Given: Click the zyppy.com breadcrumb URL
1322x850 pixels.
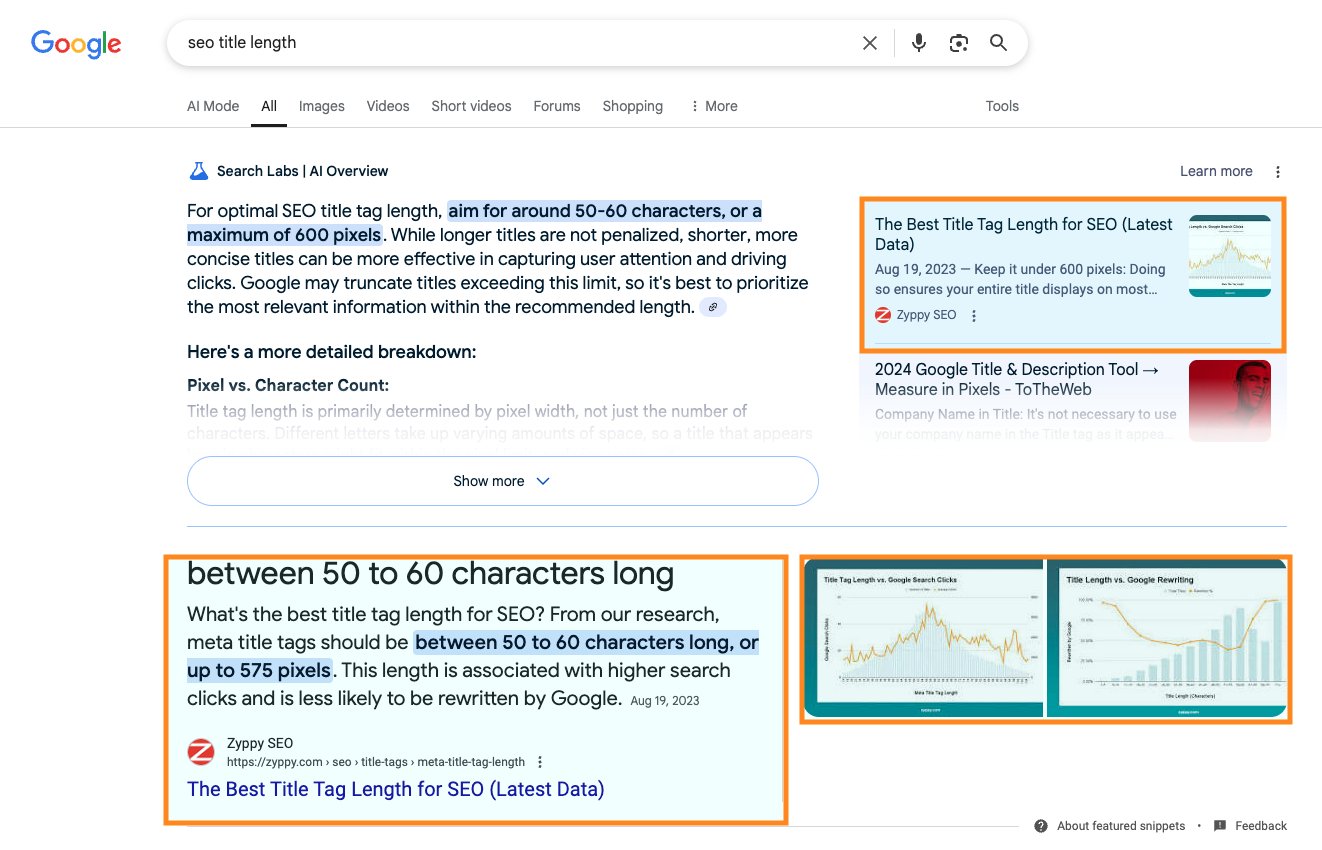Looking at the screenshot, I should [376, 762].
